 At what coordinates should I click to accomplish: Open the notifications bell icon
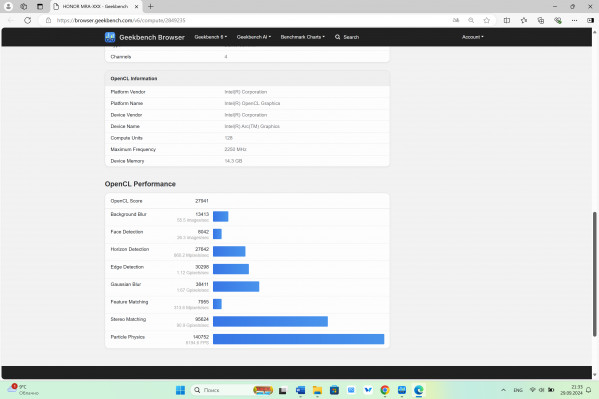tap(589, 390)
